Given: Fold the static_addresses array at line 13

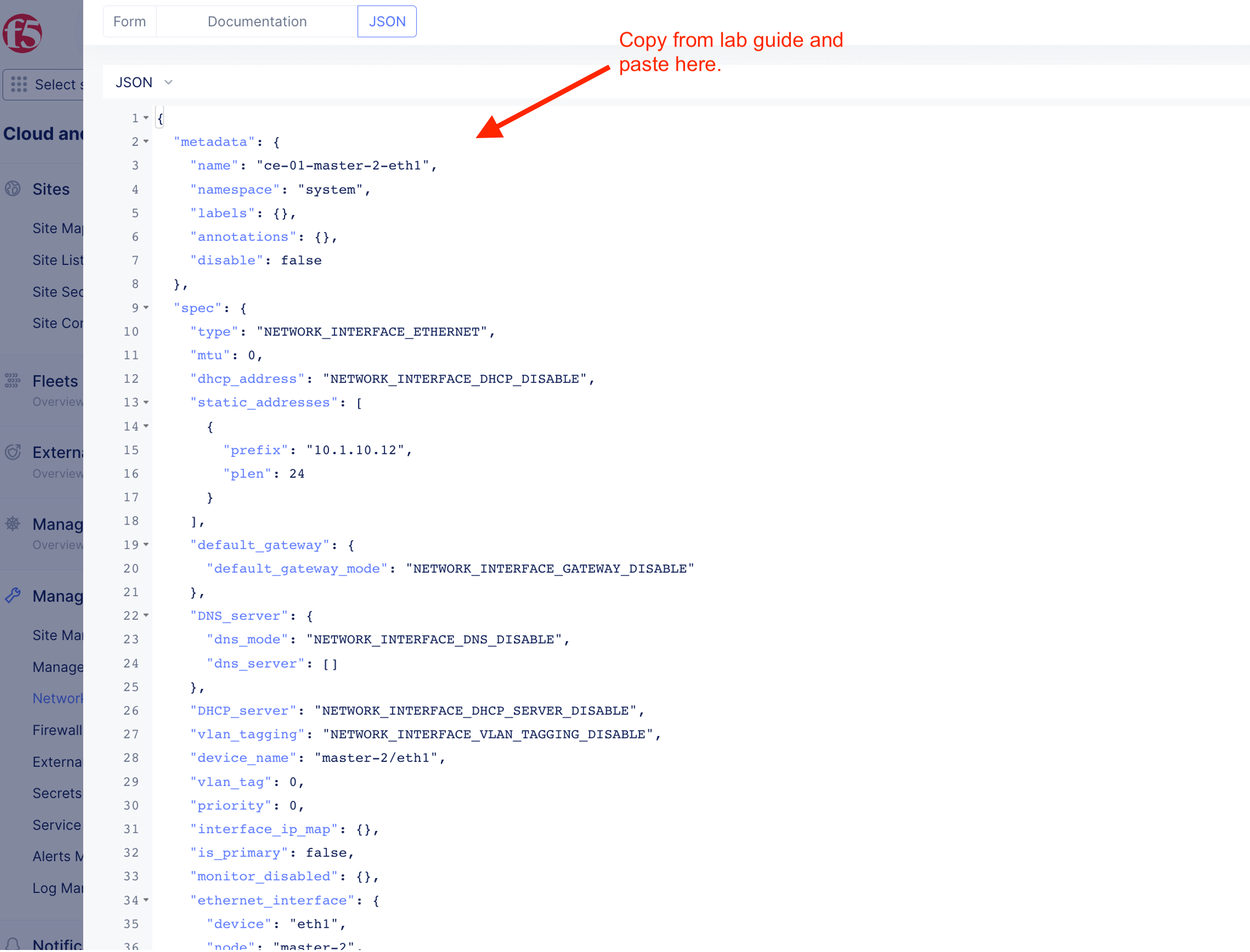Looking at the screenshot, I should (x=146, y=402).
